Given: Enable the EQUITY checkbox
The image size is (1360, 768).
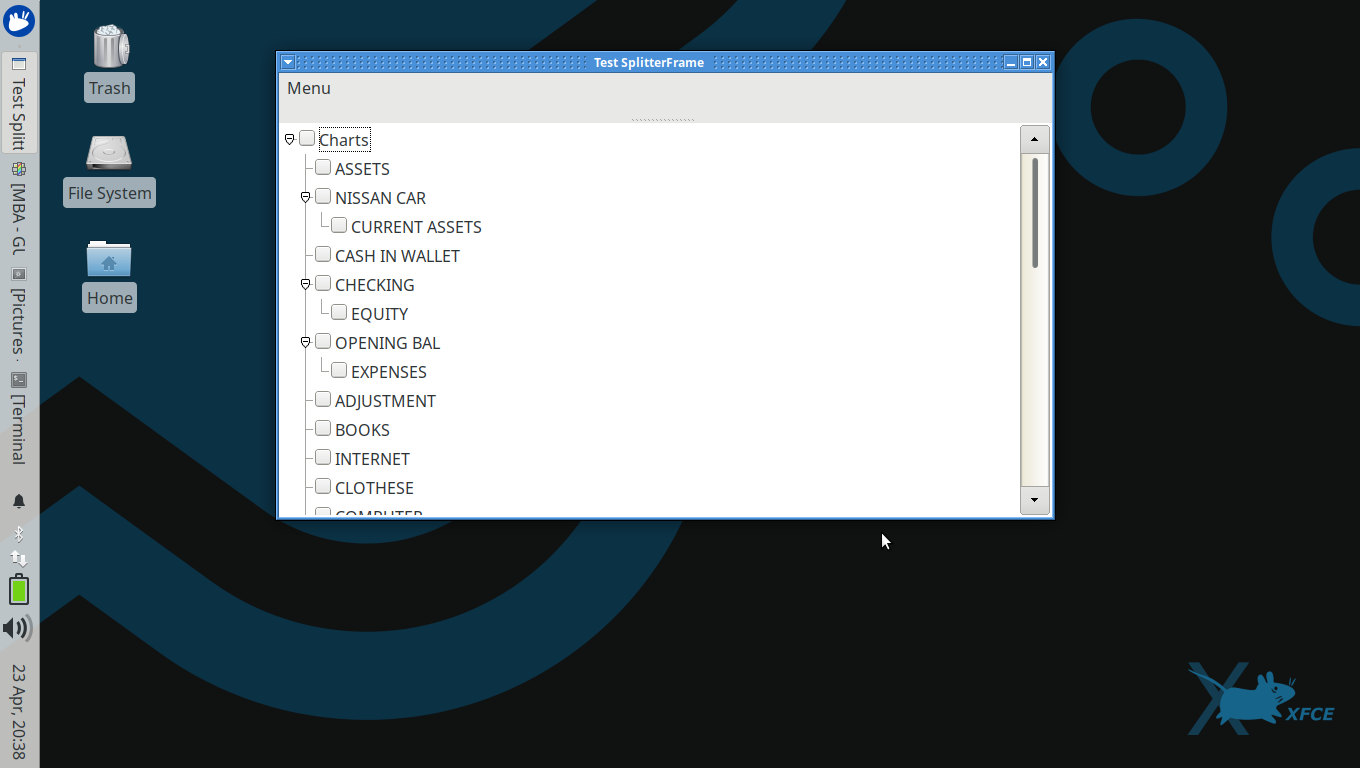Looking at the screenshot, I should (x=339, y=313).
